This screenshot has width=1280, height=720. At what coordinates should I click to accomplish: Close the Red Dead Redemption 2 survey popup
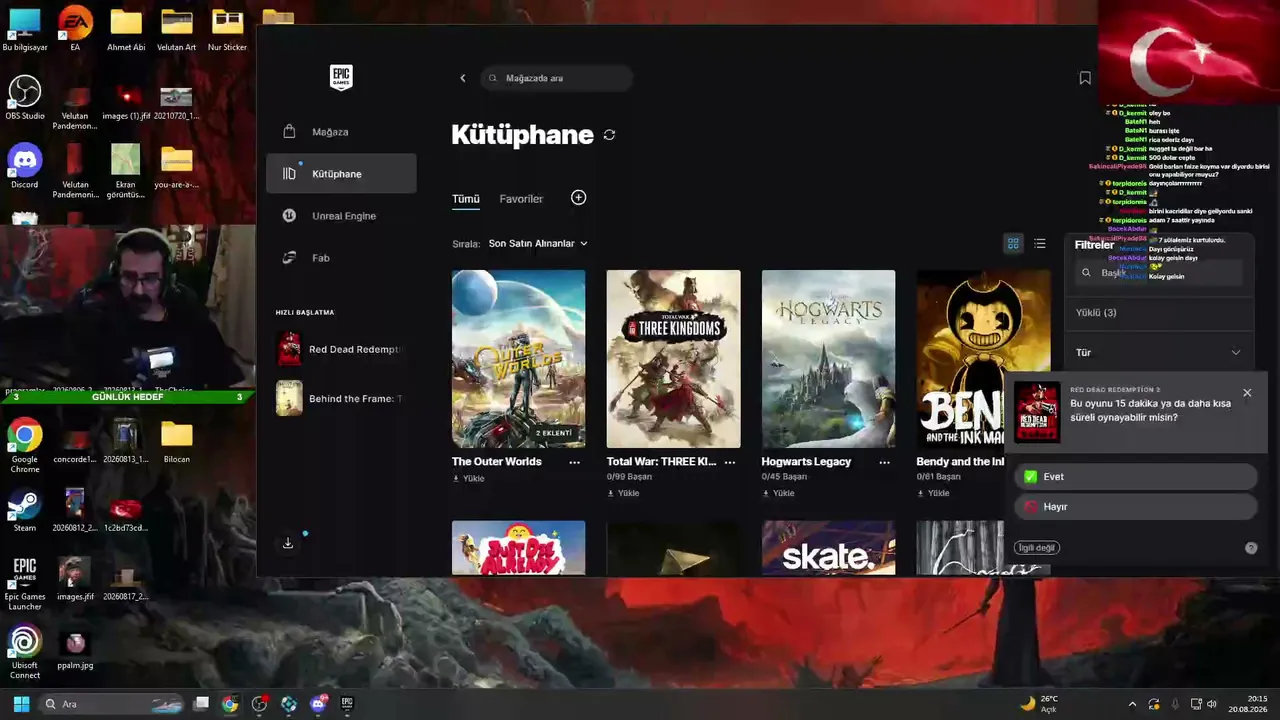(1247, 393)
